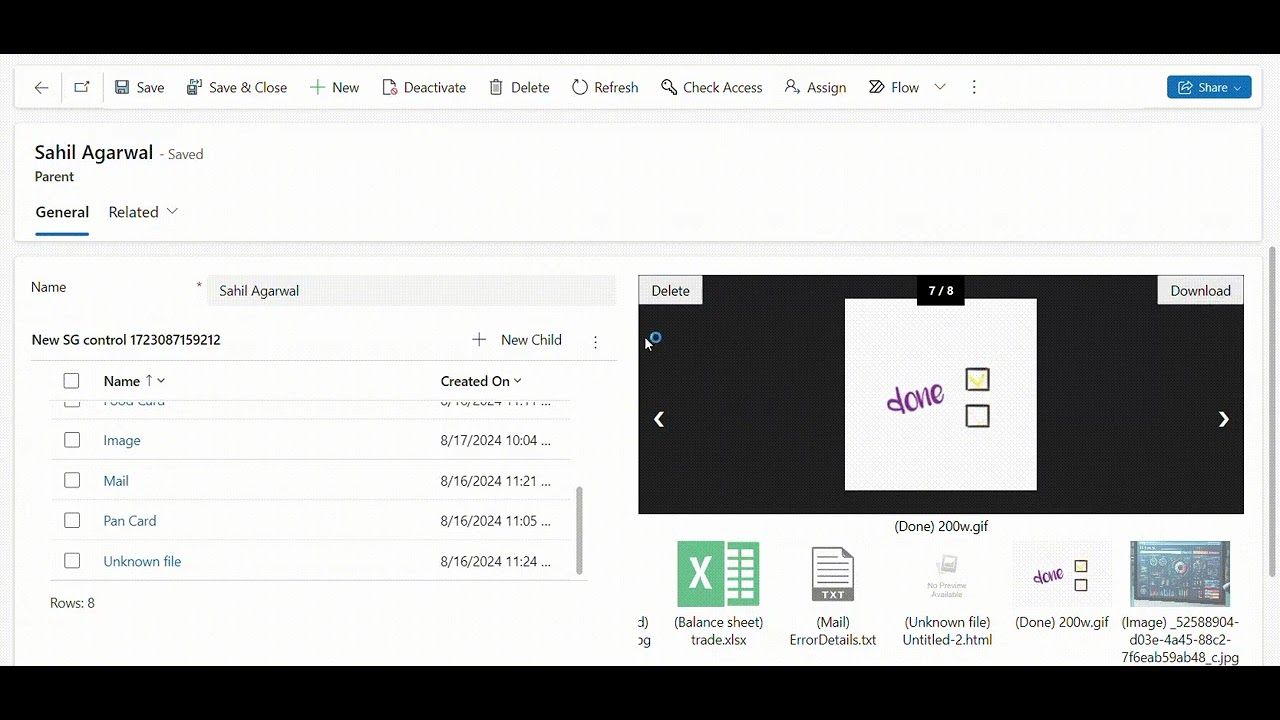Click the Name input field

[411, 291]
